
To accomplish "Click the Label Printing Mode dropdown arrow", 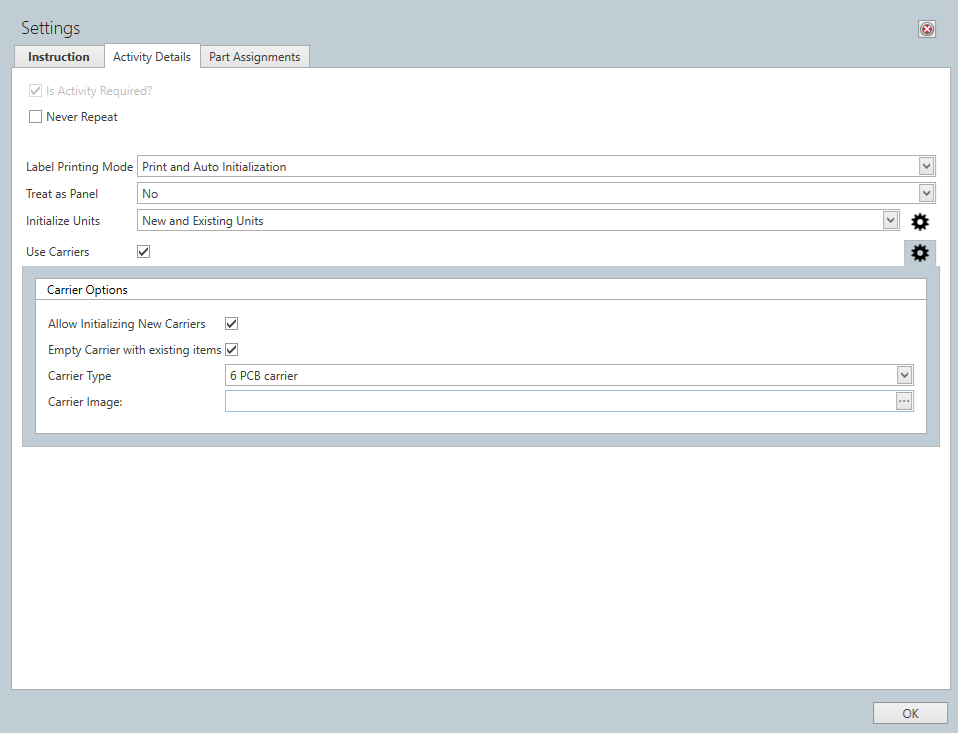I will (926, 166).
